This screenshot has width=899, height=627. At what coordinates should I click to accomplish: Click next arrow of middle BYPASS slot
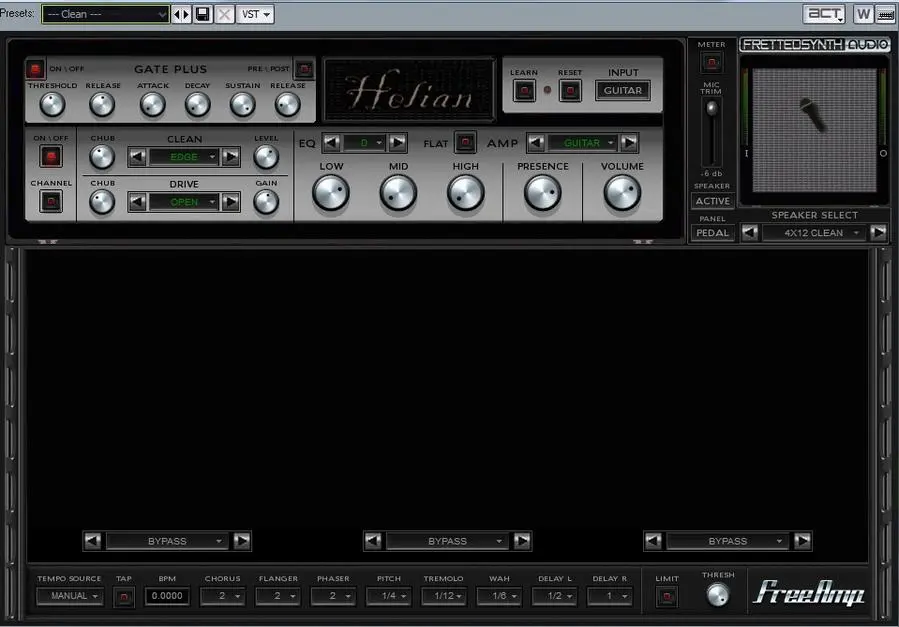click(x=522, y=540)
